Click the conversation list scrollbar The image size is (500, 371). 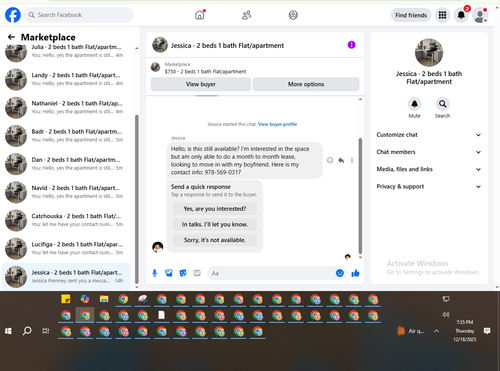click(x=137, y=199)
